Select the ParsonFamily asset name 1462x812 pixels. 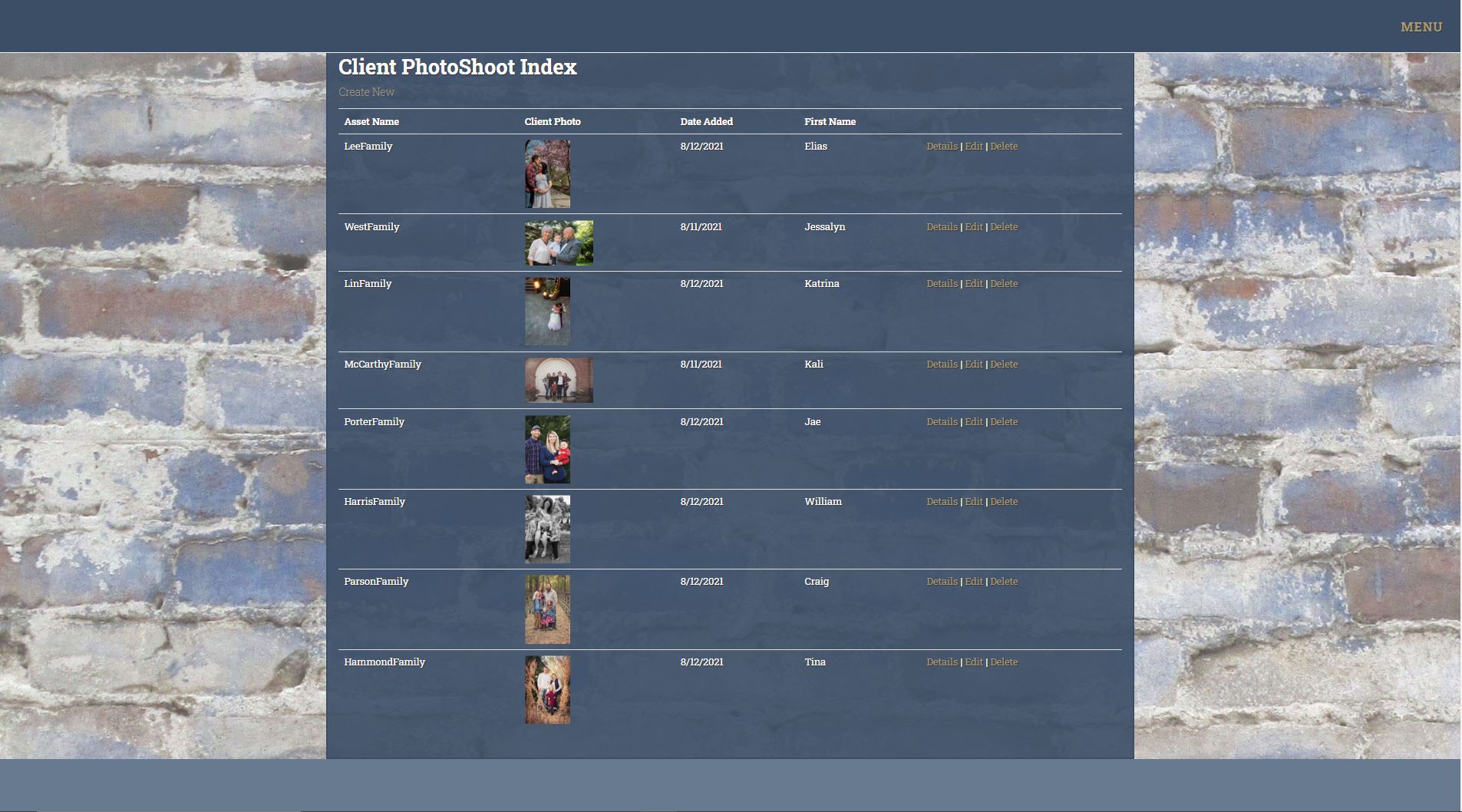(x=376, y=581)
